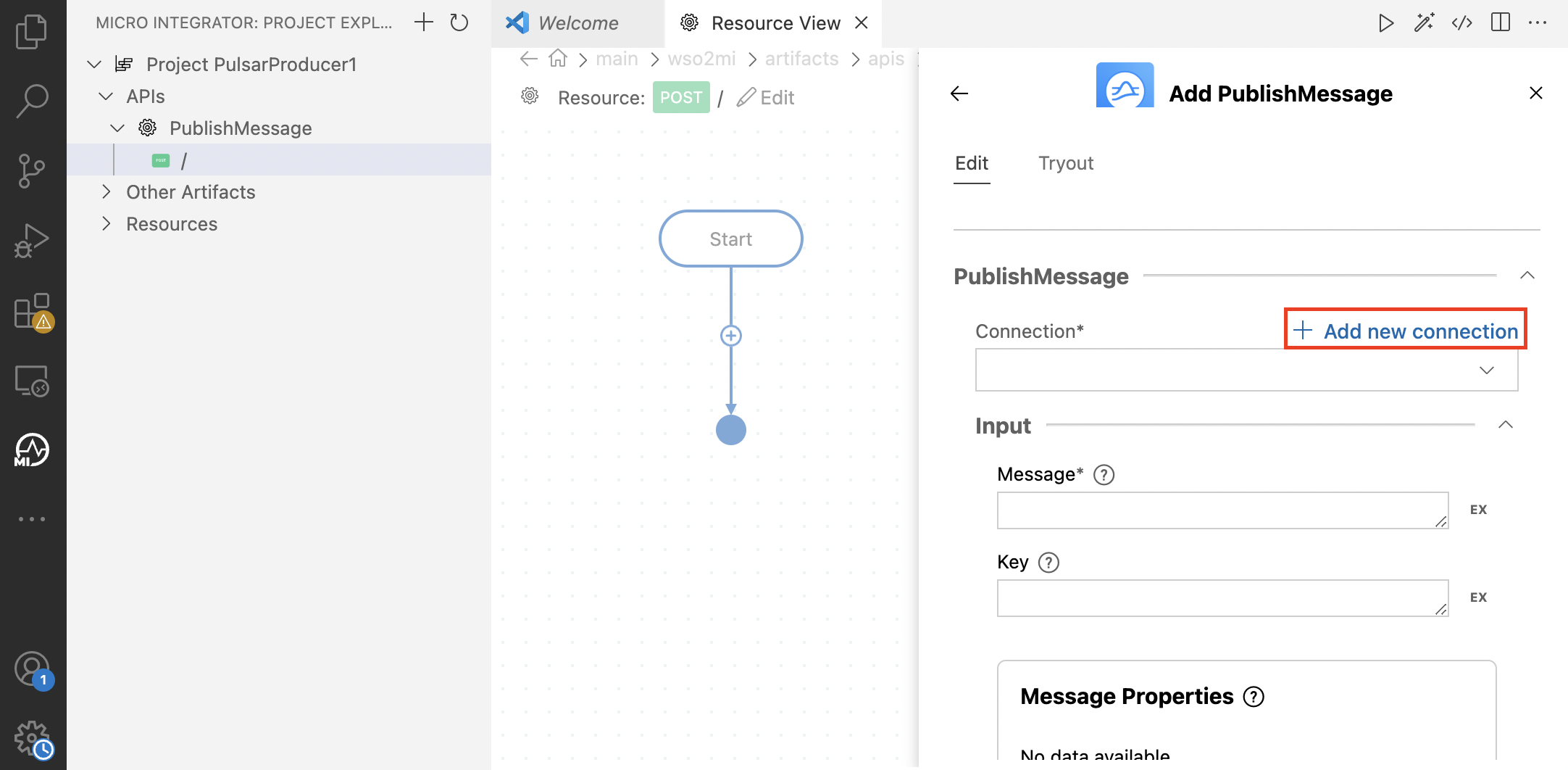The width and height of the screenshot is (1568, 770).
Task: Collapse Project PulsarProducer1 tree node
Action: coord(94,65)
